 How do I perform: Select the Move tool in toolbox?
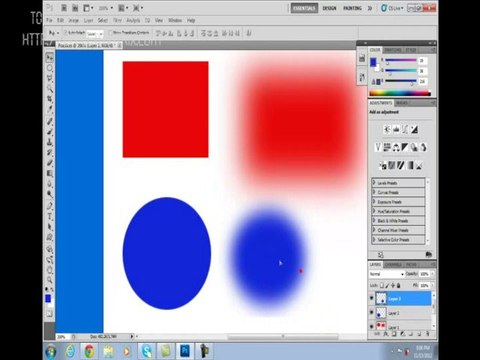pos(50,57)
